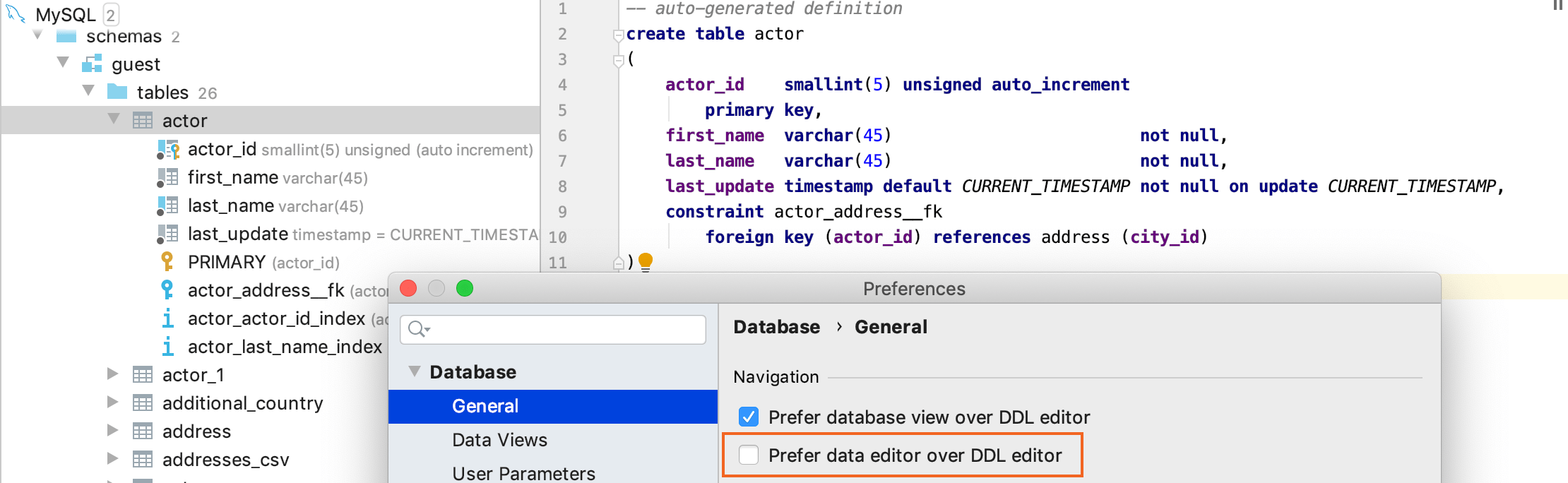Click the fold marker on line 2
Viewport: 1568px width, 483px height.
click(619, 35)
